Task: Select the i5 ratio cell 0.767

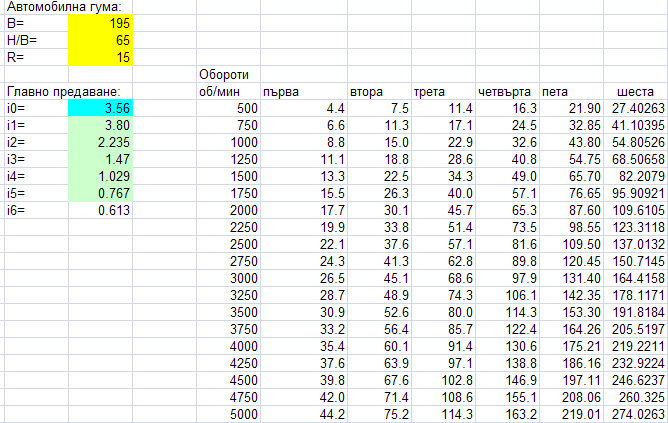Action: 99,193
